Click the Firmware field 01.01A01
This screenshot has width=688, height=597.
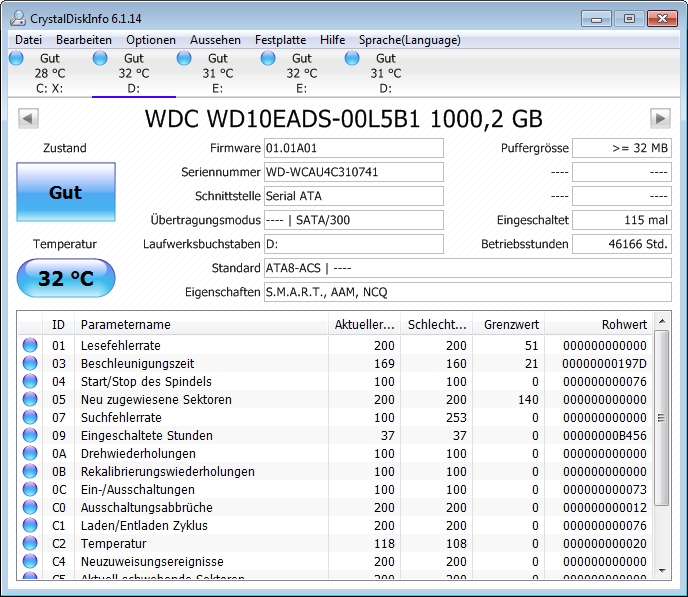click(354, 148)
